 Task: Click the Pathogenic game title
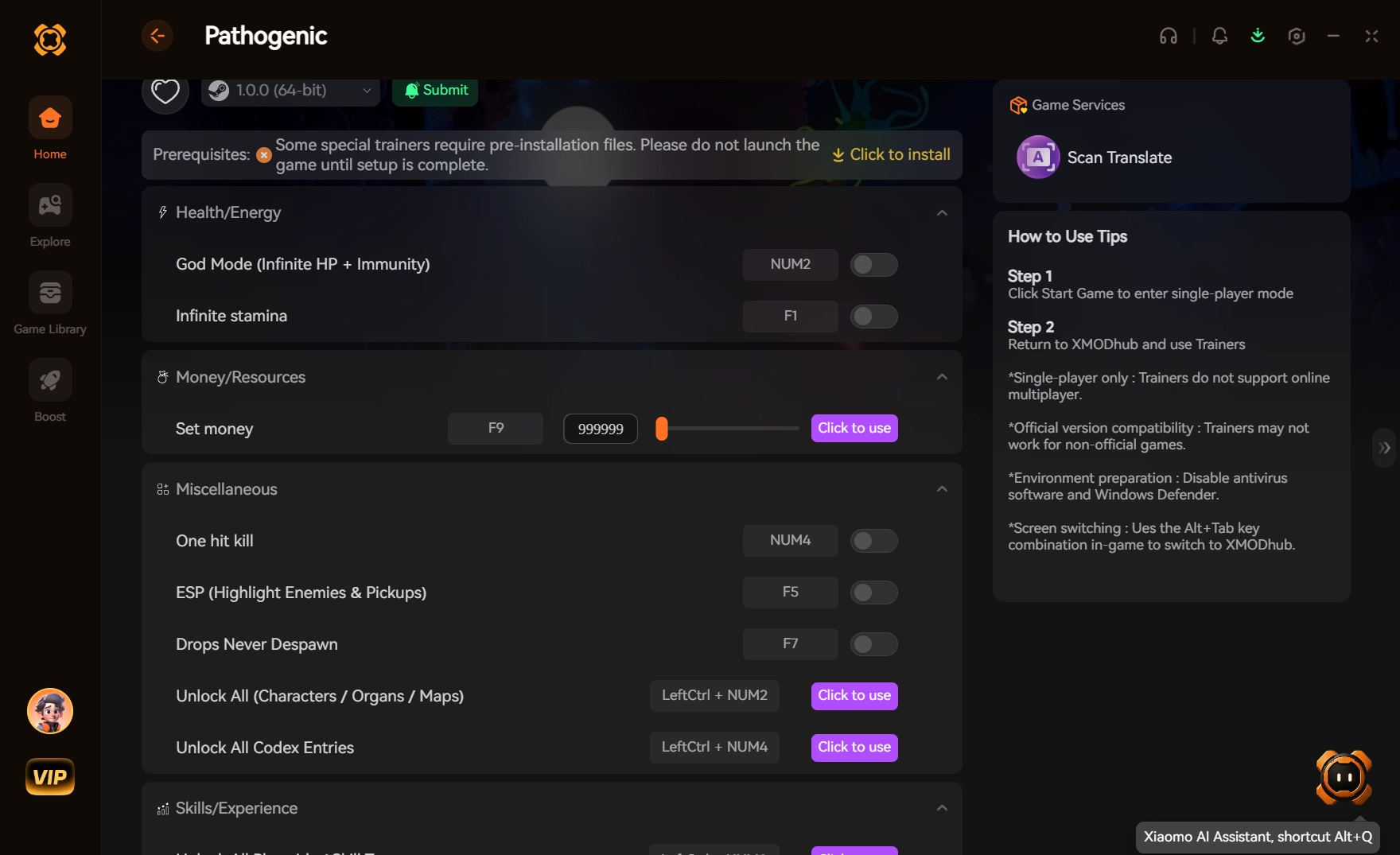coord(266,36)
